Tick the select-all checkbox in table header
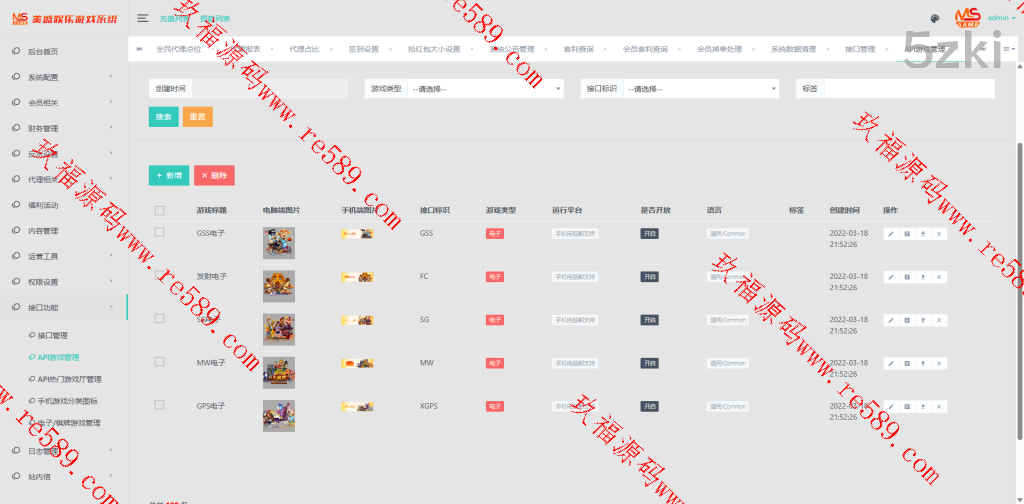The image size is (1024, 504). point(159,210)
